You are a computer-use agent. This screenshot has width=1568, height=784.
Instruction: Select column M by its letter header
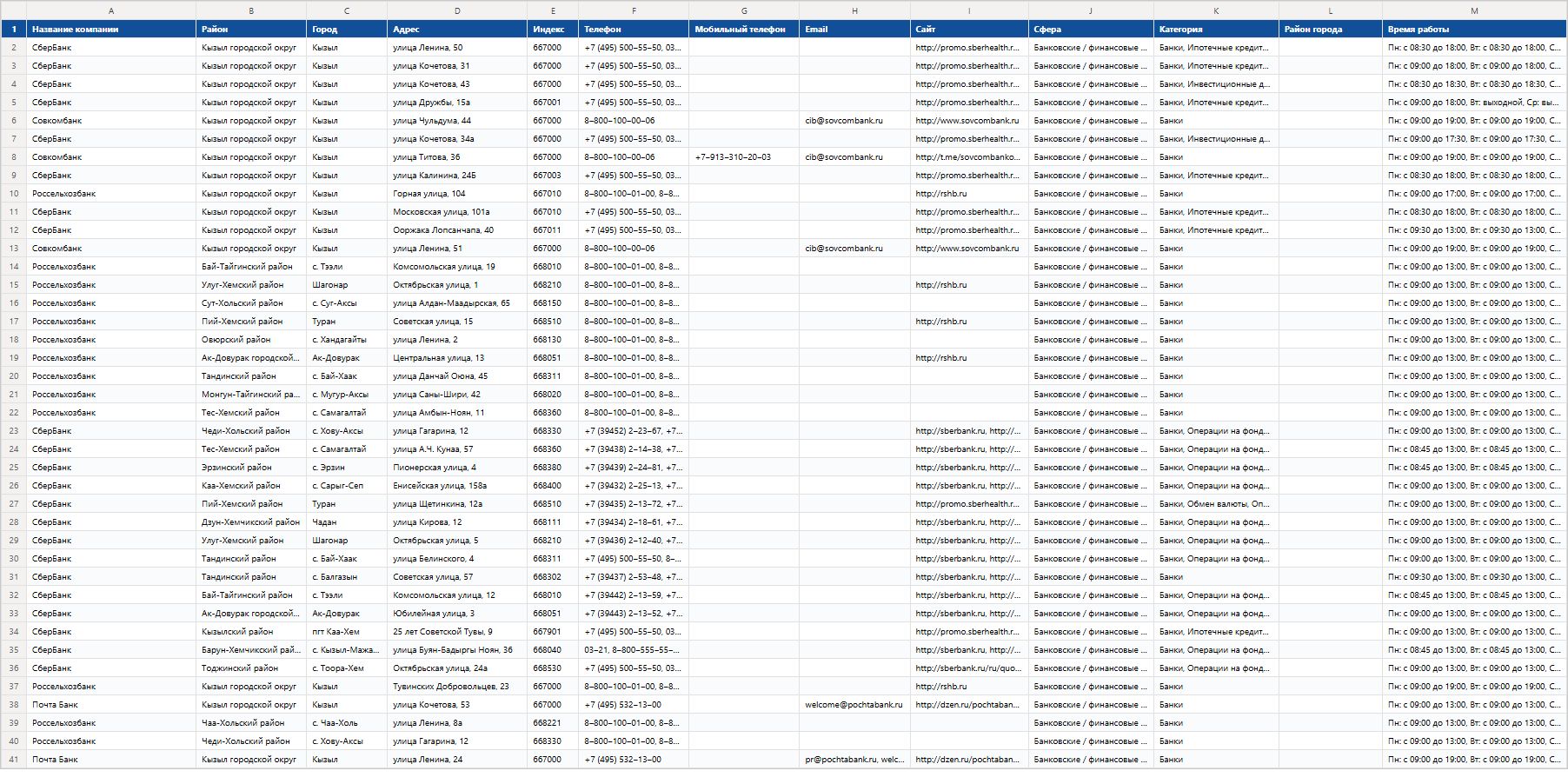point(1474,10)
